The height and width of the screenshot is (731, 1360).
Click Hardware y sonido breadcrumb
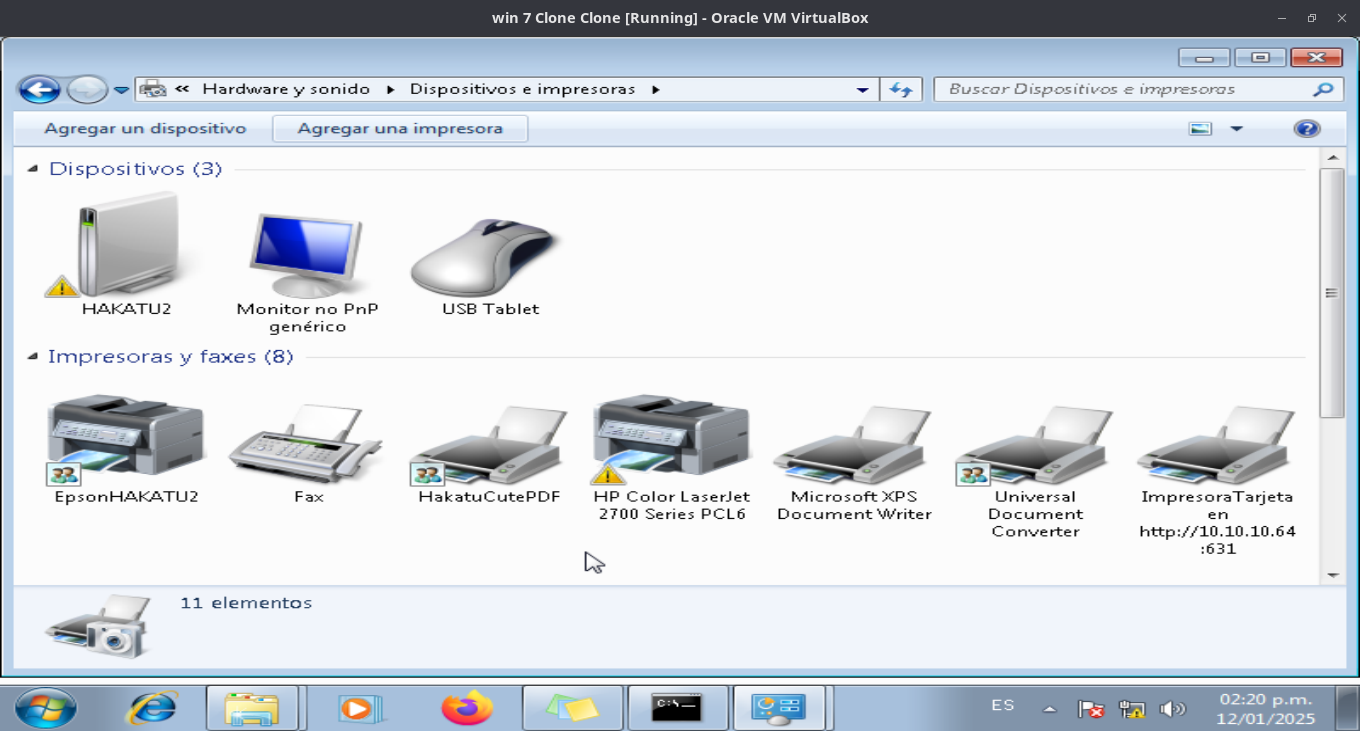[286, 89]
